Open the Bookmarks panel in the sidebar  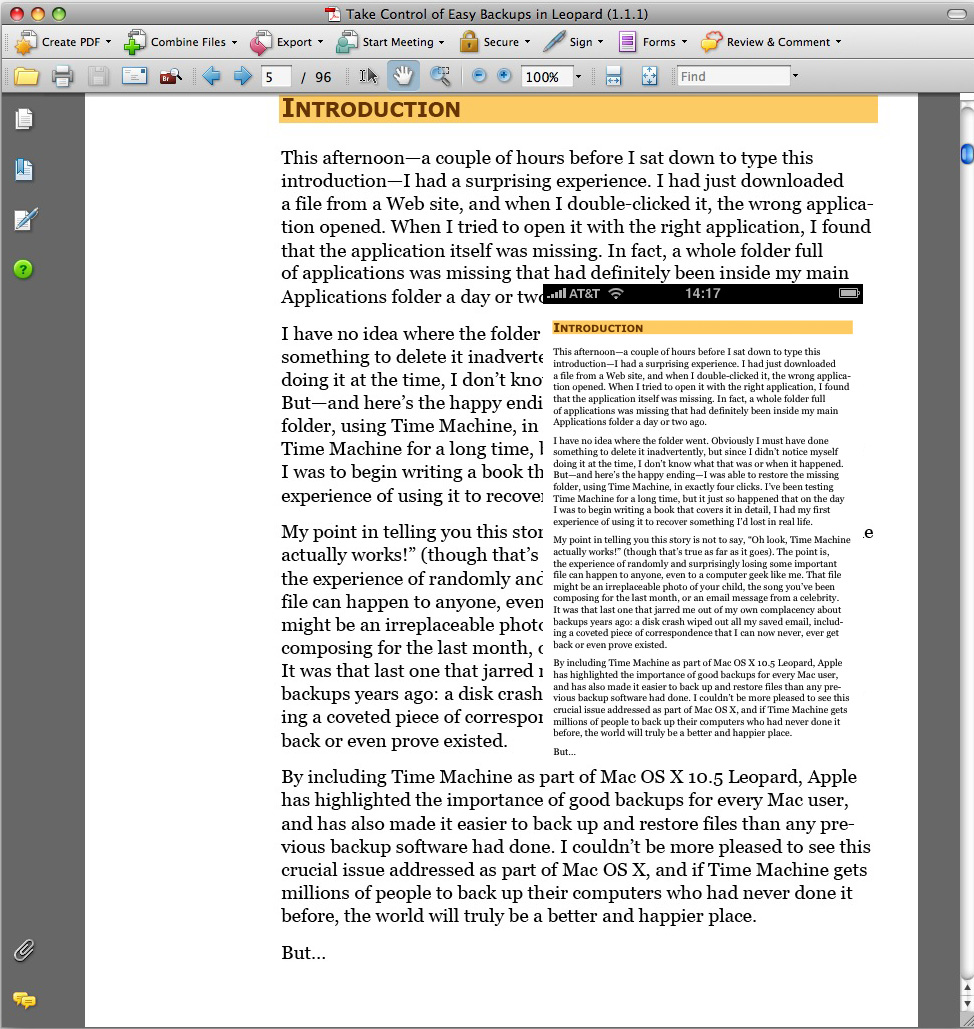[x=24, y=169]
